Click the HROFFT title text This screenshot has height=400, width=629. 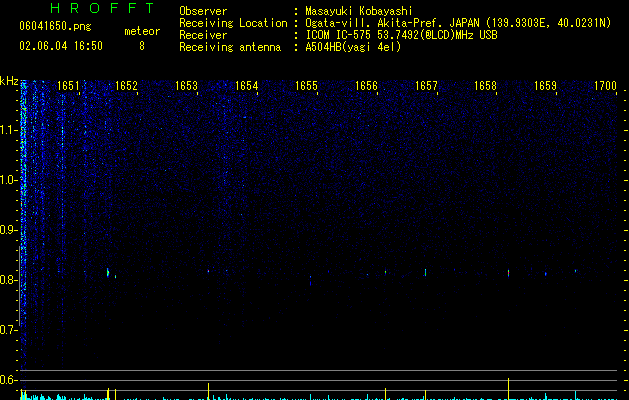pos(103,8)
